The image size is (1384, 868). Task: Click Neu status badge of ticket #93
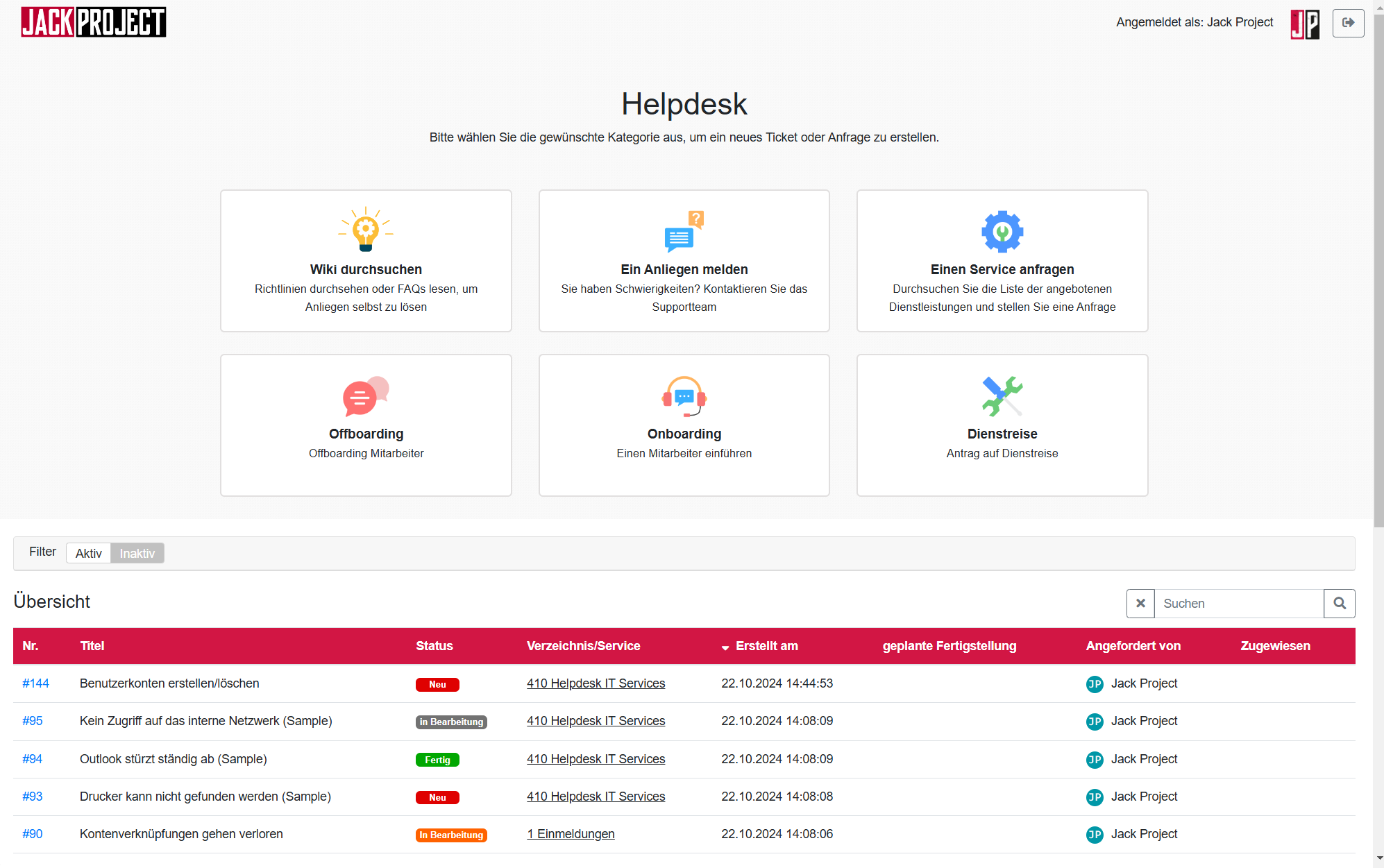437,798
